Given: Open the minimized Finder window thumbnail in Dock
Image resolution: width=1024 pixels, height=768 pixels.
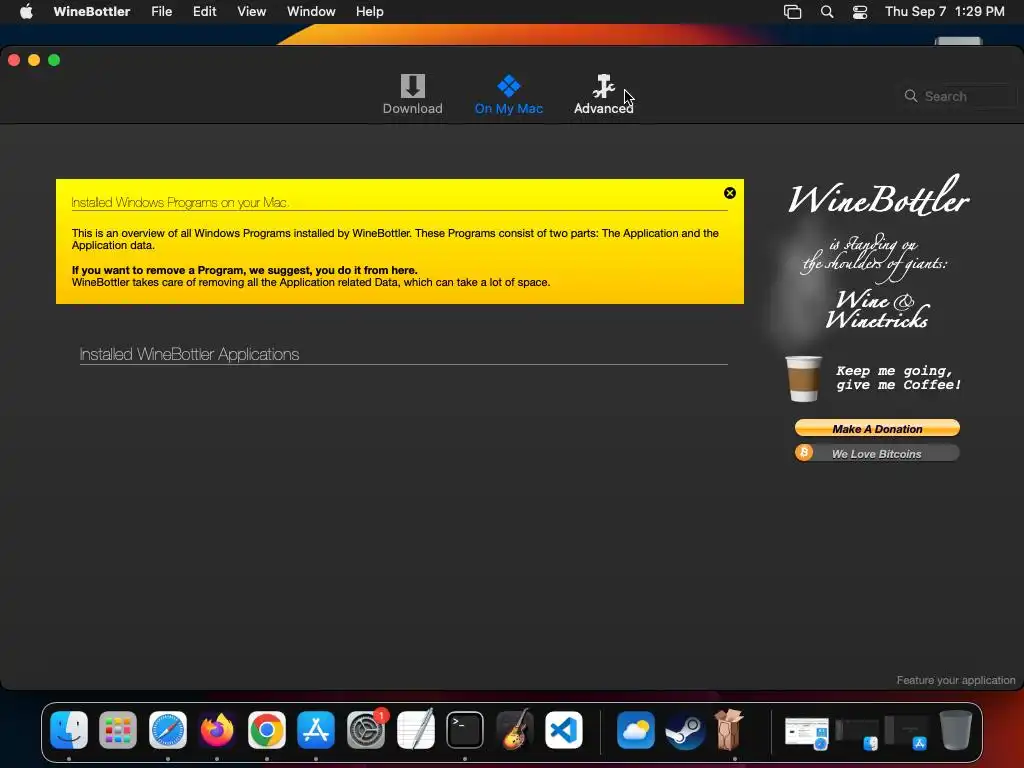Looking at the screenshot, I should [x=856, y=734].
